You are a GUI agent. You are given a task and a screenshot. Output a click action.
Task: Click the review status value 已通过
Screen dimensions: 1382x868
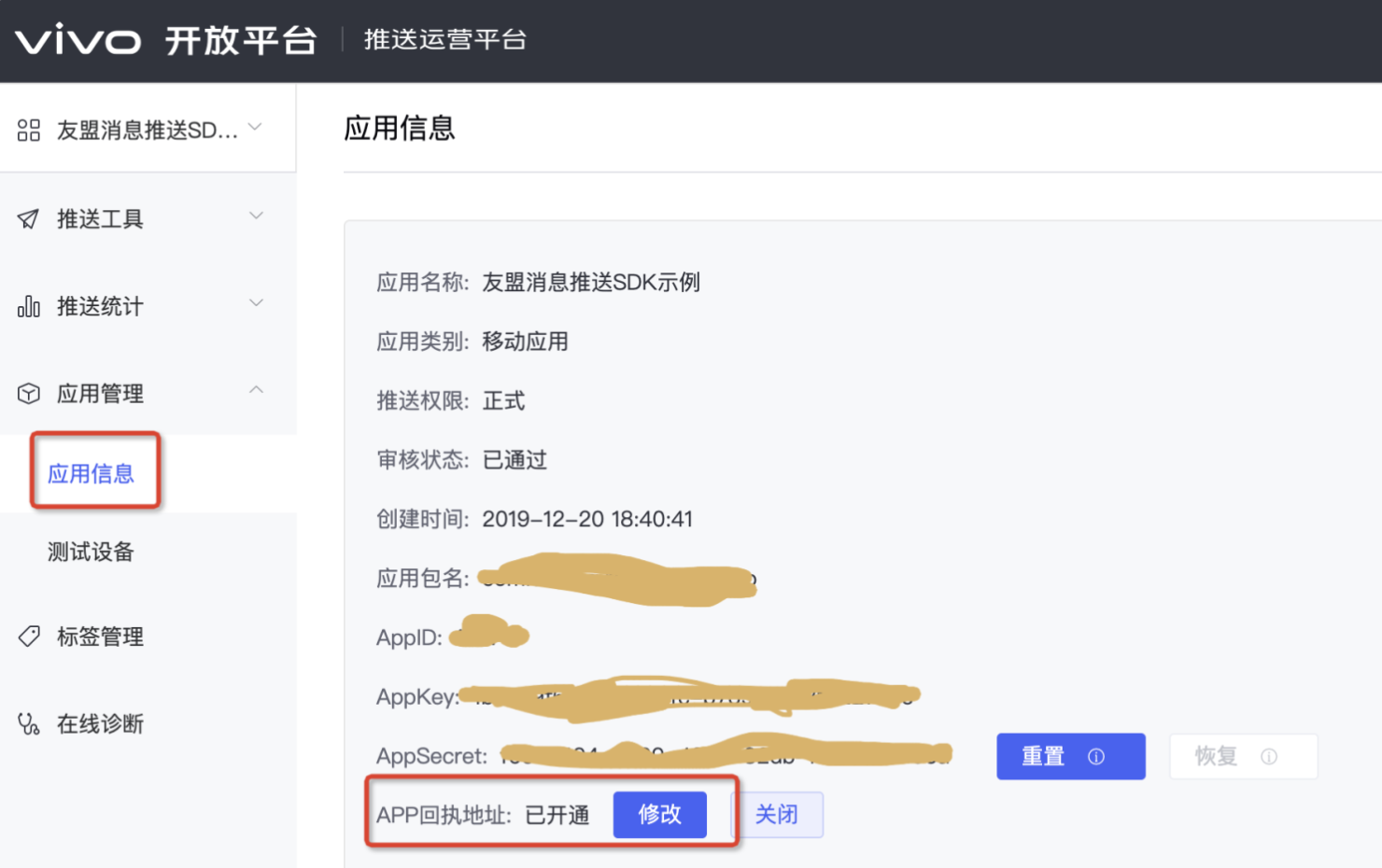pyautogui.click(x=515, y=460)
